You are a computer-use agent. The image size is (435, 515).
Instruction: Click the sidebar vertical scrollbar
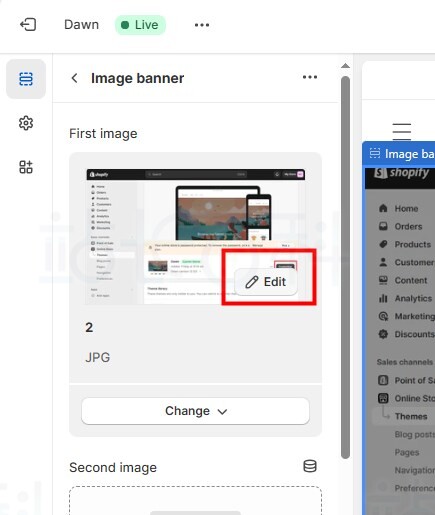[x=345, y=267]
